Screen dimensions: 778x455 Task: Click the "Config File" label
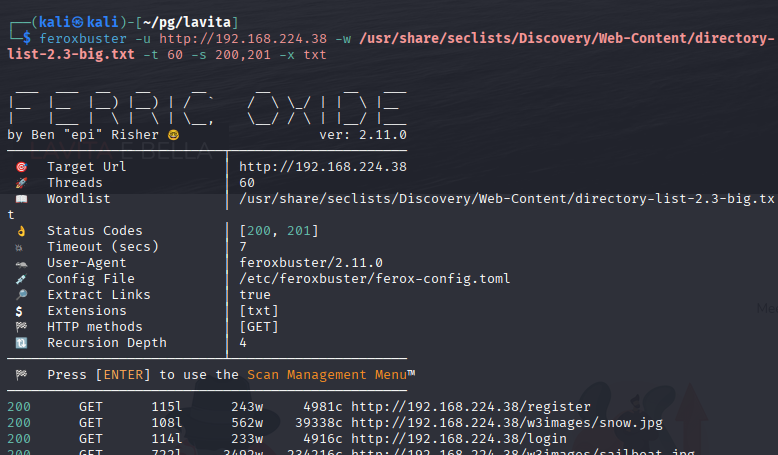click(x=91, y=279)
